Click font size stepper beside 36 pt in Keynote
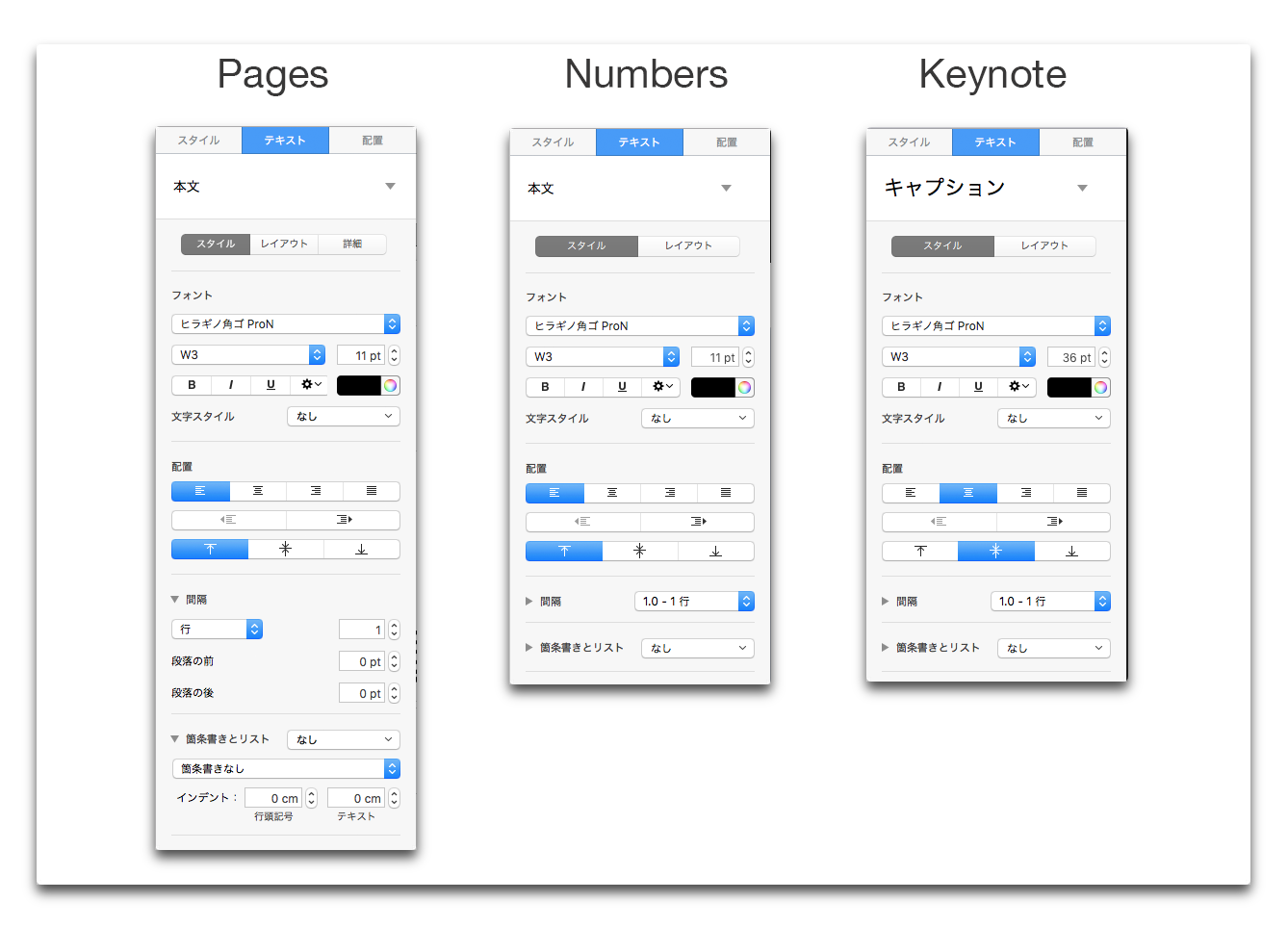 point(1104,357)
